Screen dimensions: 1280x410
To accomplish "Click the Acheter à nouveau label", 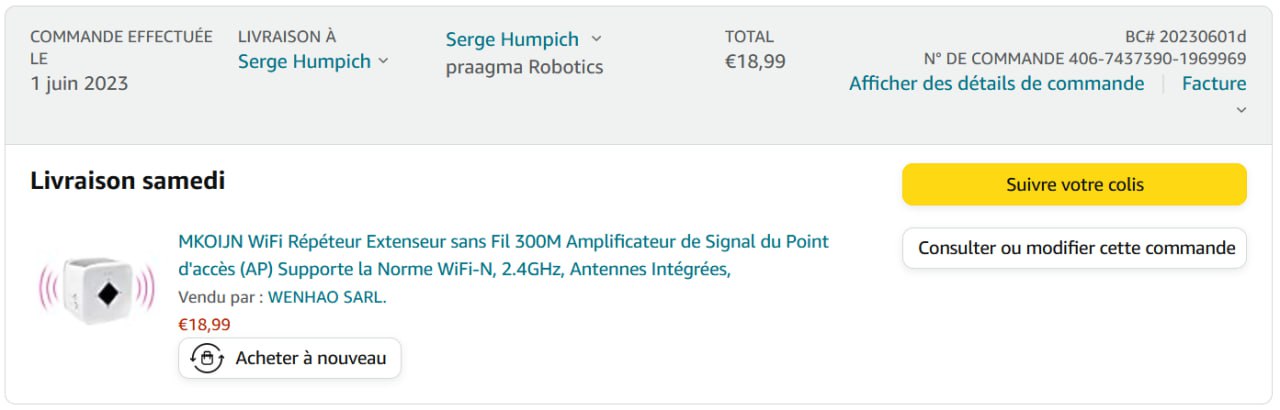I will 310,358.
